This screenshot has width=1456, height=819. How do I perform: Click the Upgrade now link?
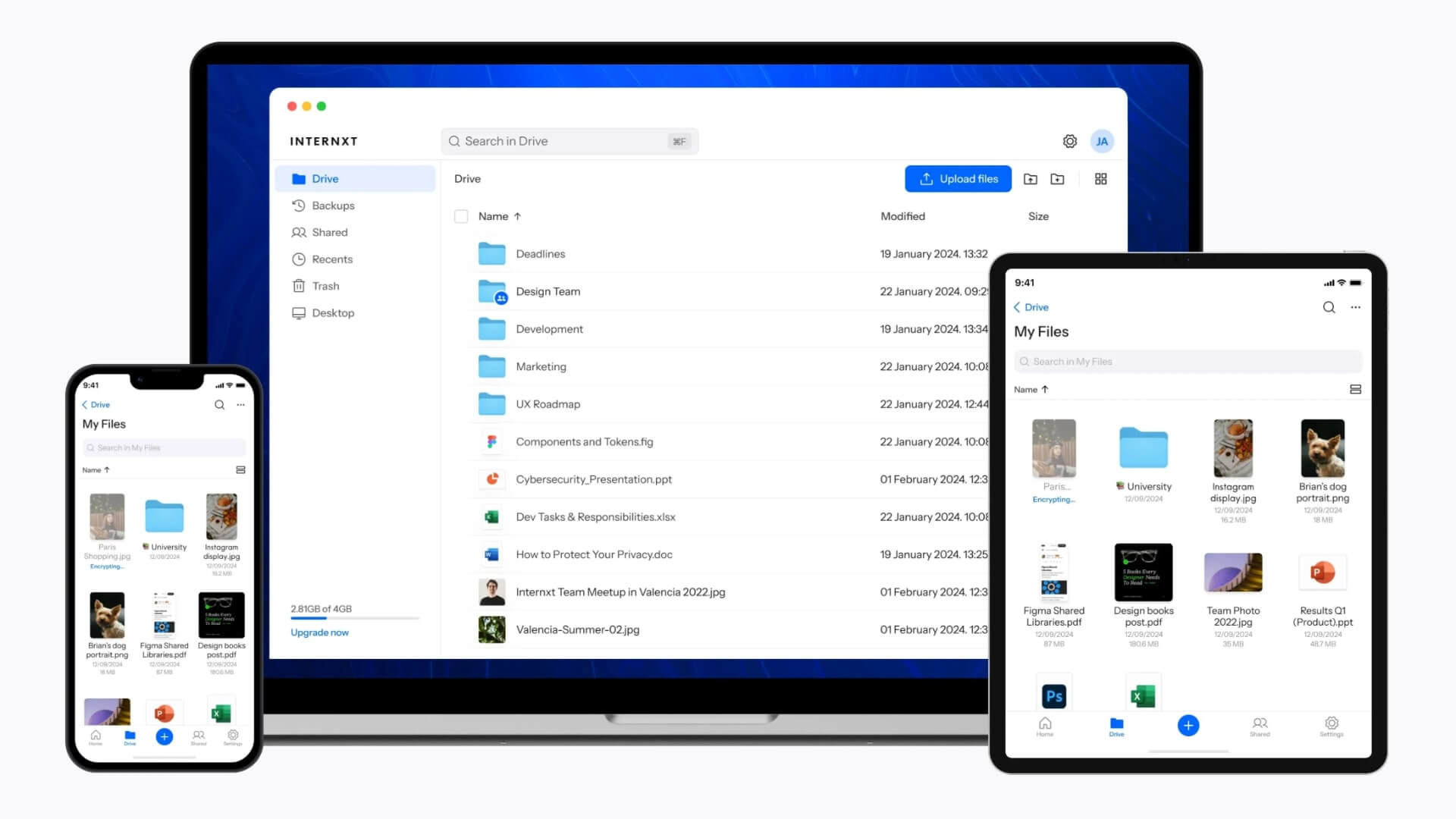point(319,632)
